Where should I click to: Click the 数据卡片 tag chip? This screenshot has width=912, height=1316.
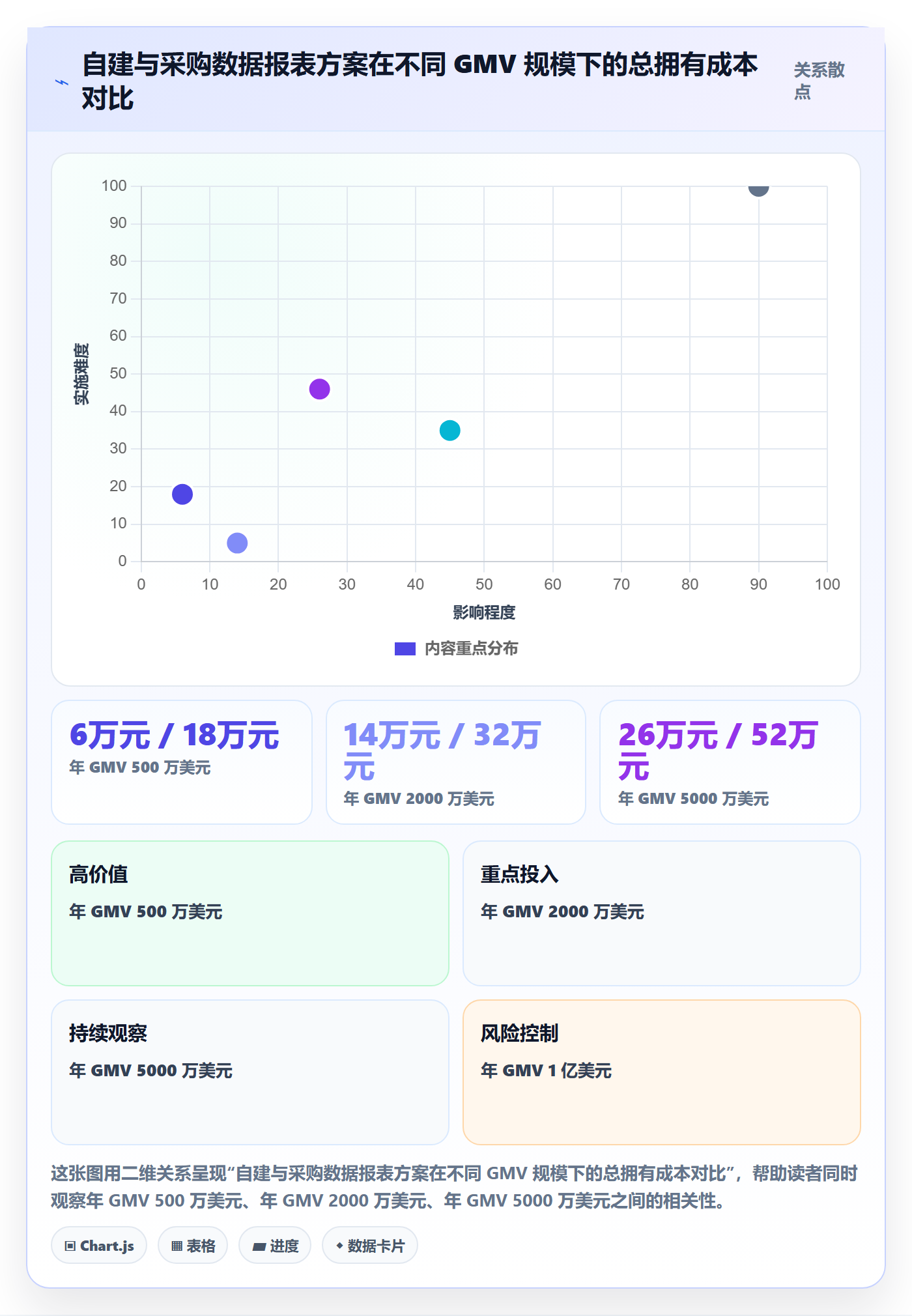370,1246
